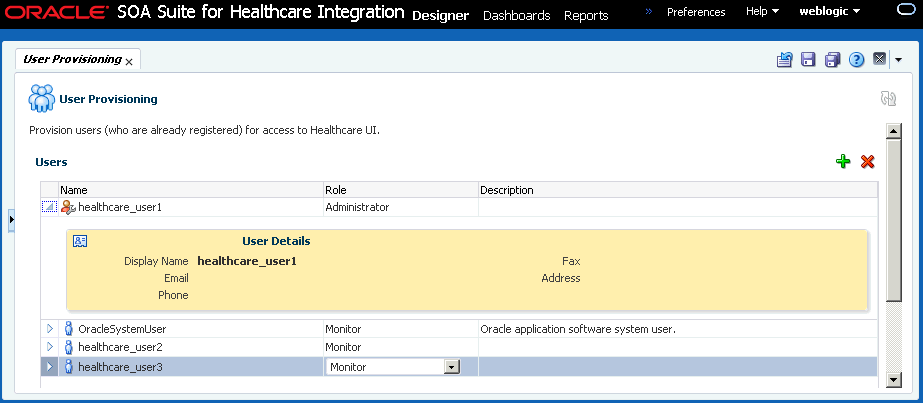Click the vertical scrollbar thumb

point(894,221)
